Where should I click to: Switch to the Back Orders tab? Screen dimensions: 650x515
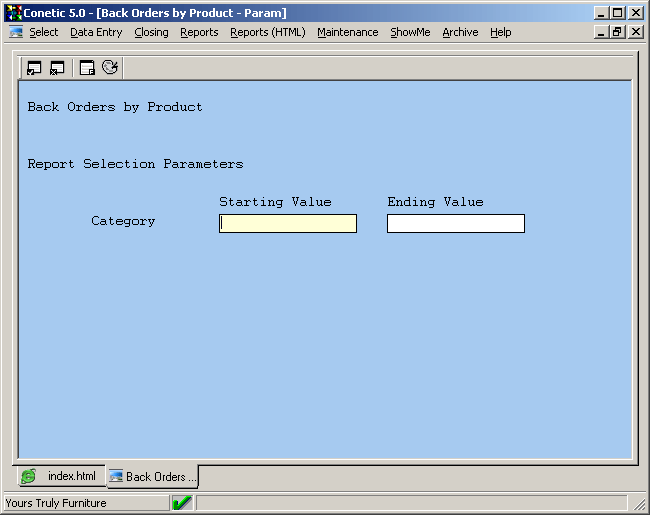click(x=152, y=477)
